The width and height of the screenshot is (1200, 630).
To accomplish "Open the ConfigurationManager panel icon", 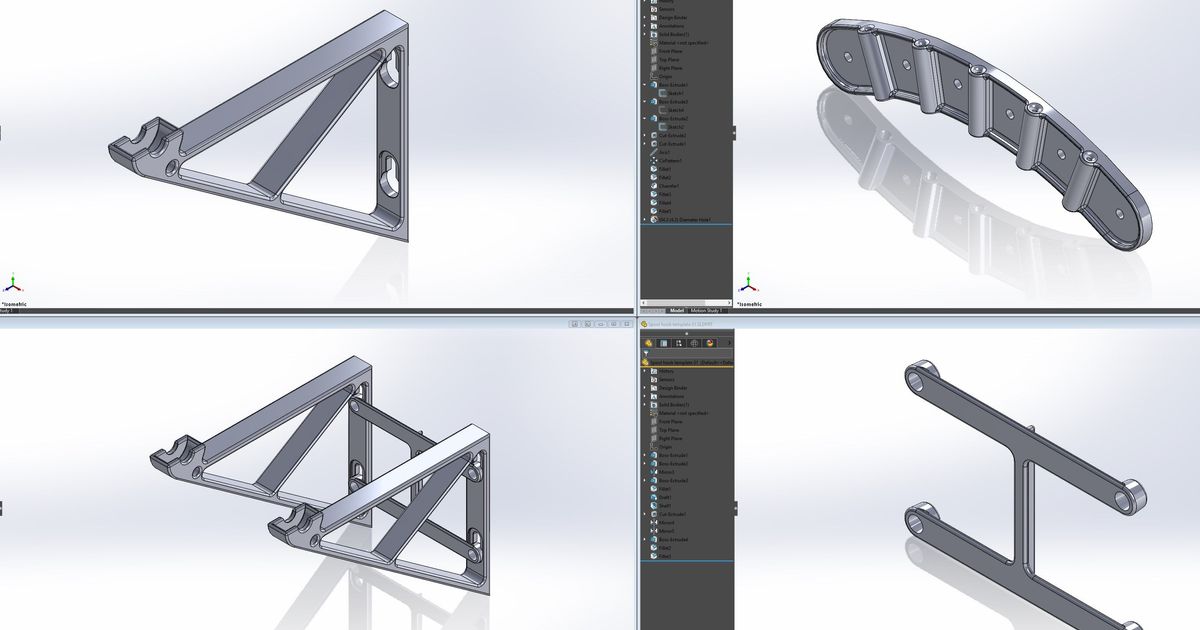I will coord(677,343).
